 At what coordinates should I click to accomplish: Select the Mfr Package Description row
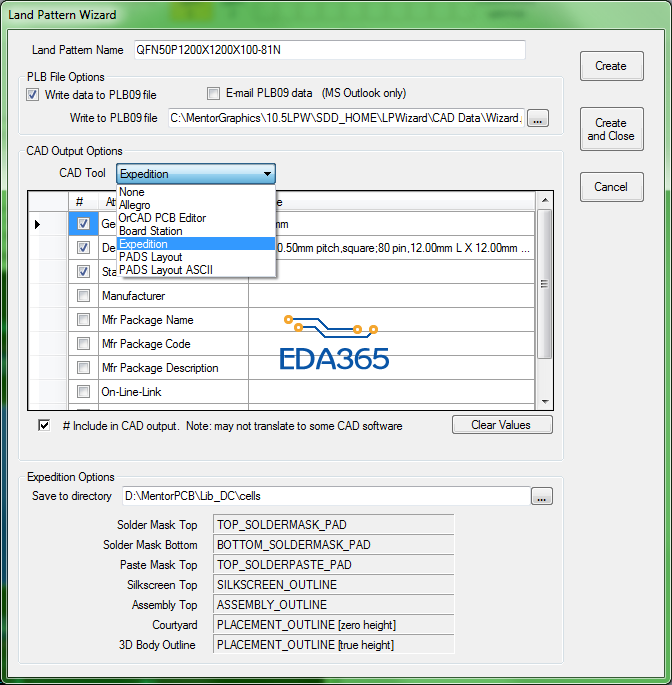160,368
